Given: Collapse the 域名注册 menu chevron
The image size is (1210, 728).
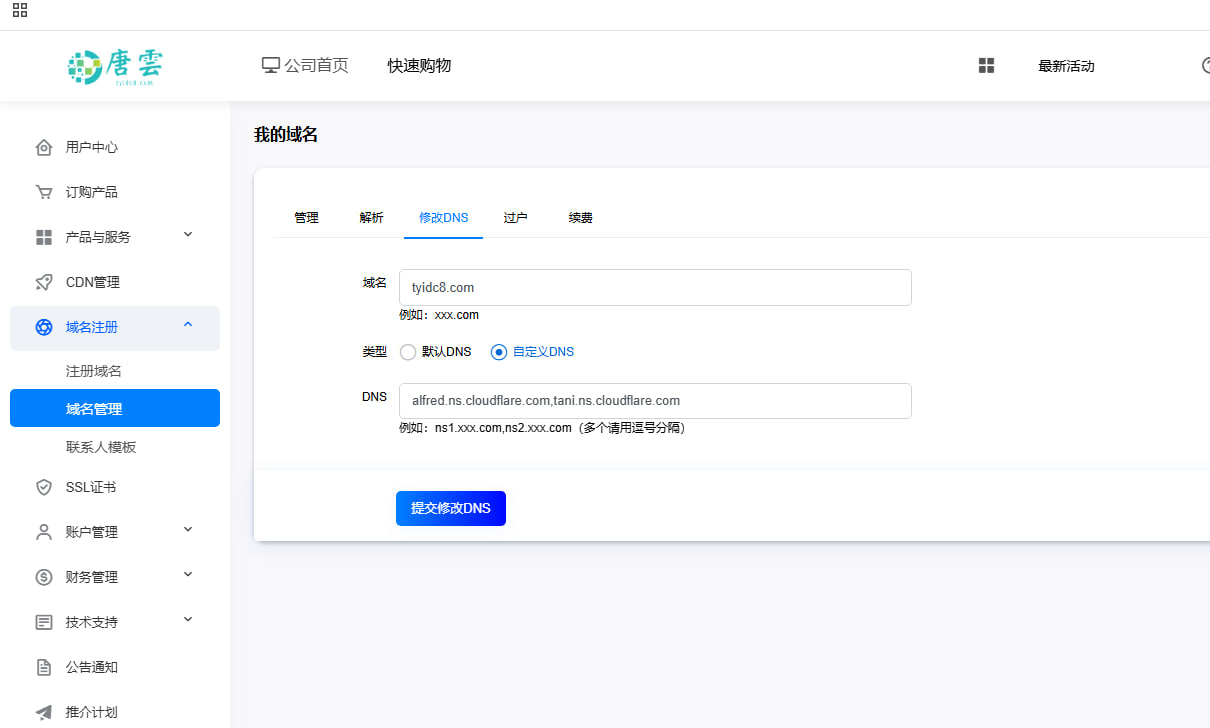Looking at the screenshot, I should (188, 325).
